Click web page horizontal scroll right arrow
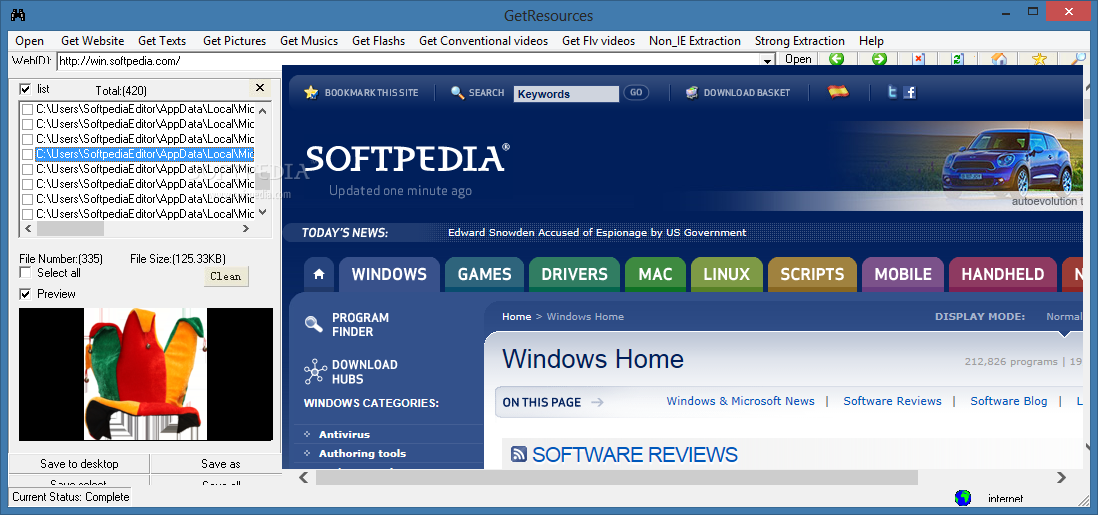Image resolution: width=1098 pixels, height=515 pixels. tap(1062, 477)
